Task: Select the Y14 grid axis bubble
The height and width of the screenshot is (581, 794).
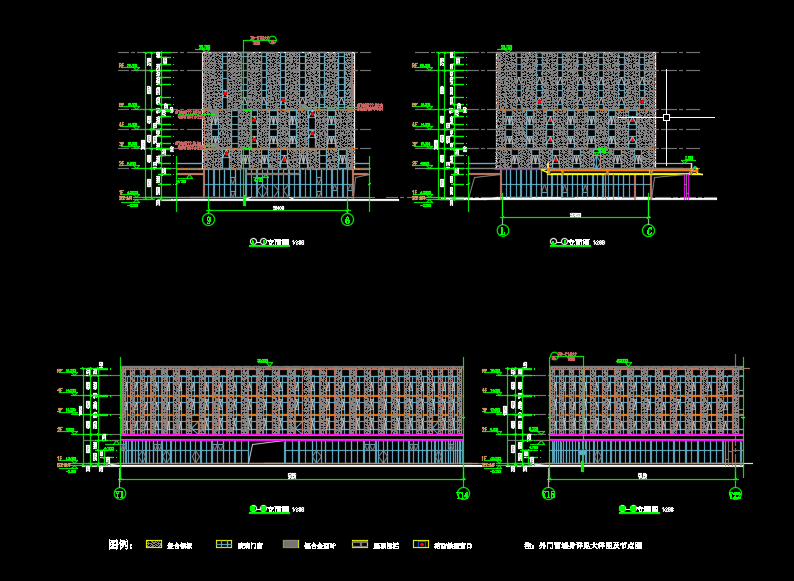Action: point(463,494)
